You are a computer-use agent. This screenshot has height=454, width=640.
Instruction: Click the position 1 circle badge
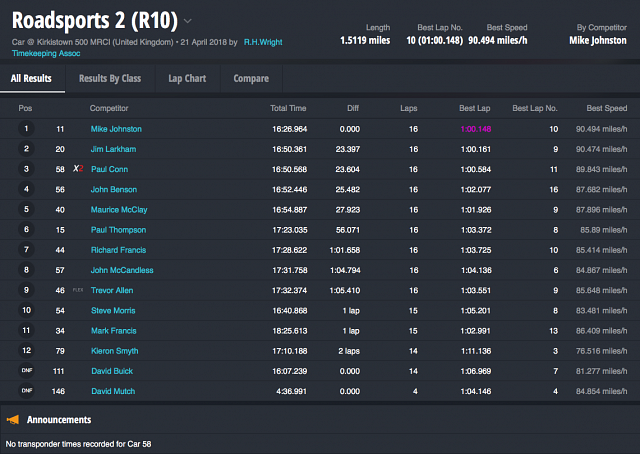click(27, 129)
